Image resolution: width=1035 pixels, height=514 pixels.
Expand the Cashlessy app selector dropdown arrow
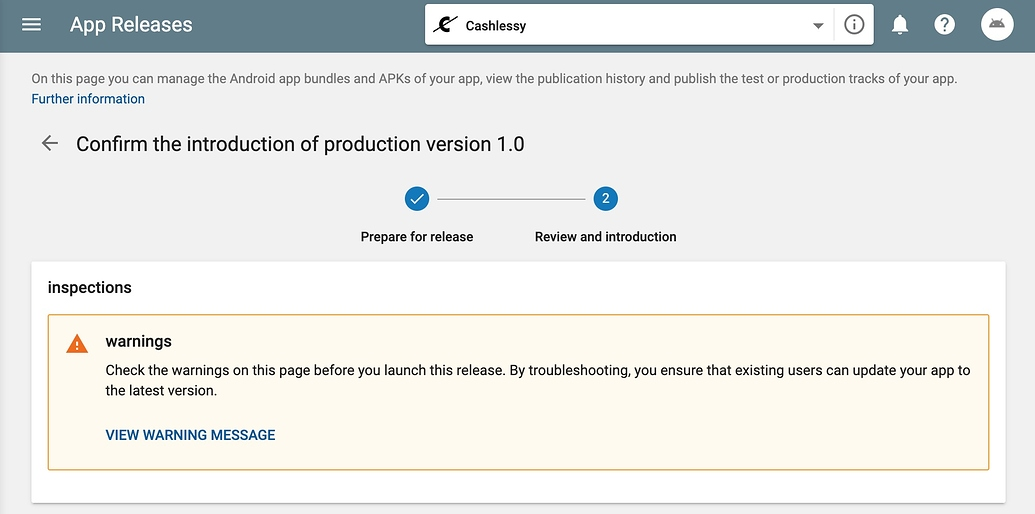[x=818, y=26]
